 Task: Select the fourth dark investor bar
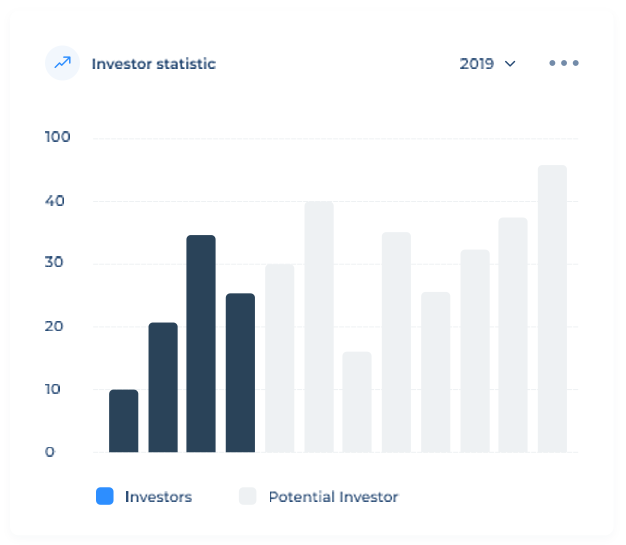point(240,372)
